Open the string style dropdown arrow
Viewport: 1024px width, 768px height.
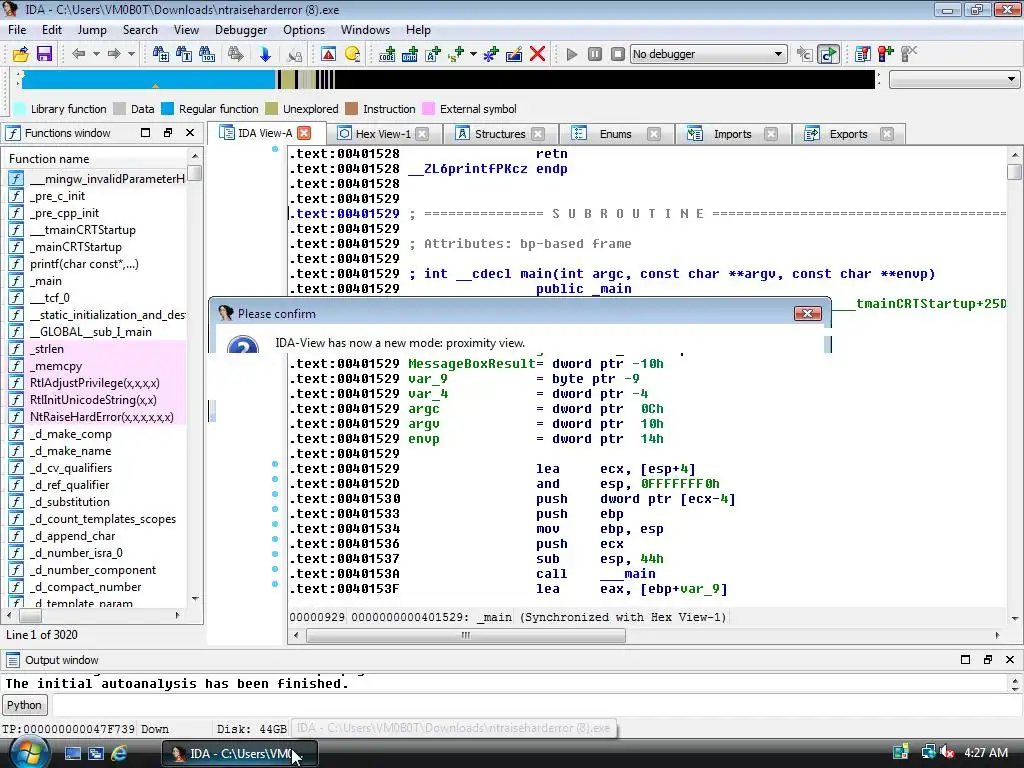473,54
